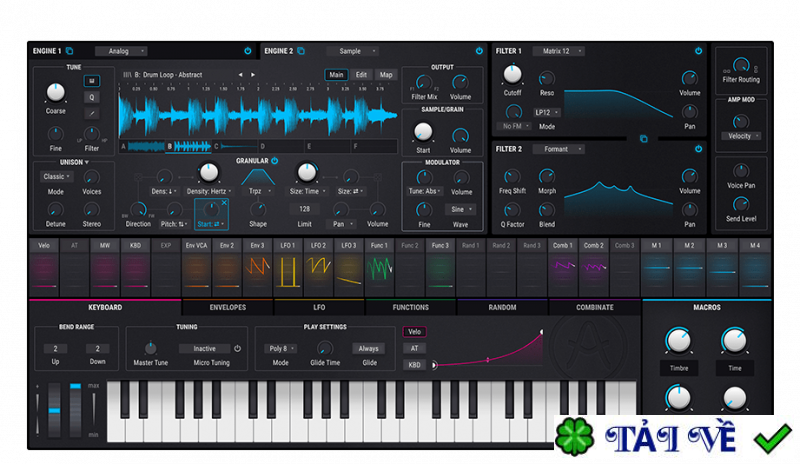Image resolution: width=800 pixels, height=464 pixels.
Task: Click the Filter Routing knob
Action: point(741,65)
